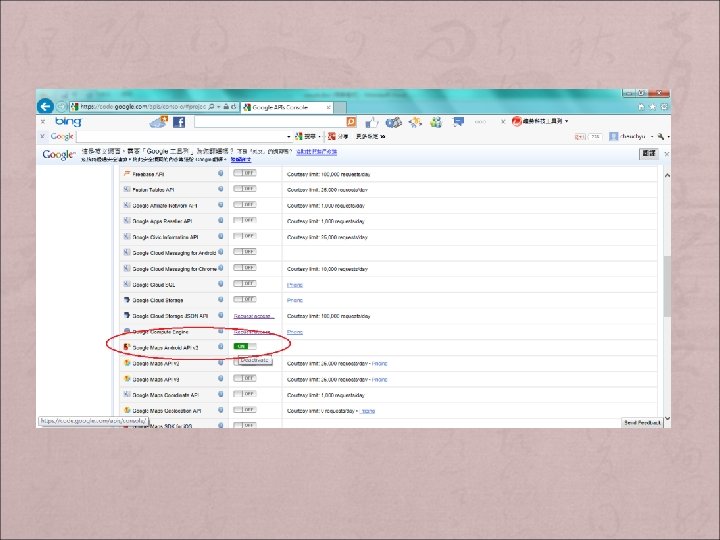The width and height of the screenshot is (720, 540).
Task: Click the scrollbar down arrow
Action: [667, 418]
